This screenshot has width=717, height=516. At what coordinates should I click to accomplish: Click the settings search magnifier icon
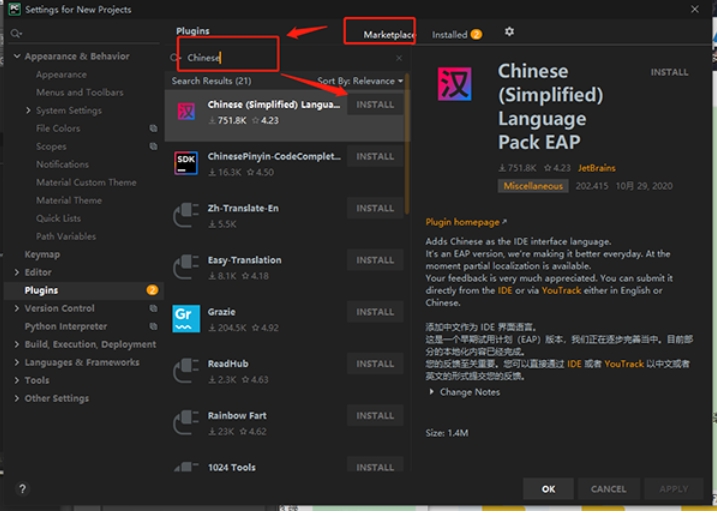point(16,33)
